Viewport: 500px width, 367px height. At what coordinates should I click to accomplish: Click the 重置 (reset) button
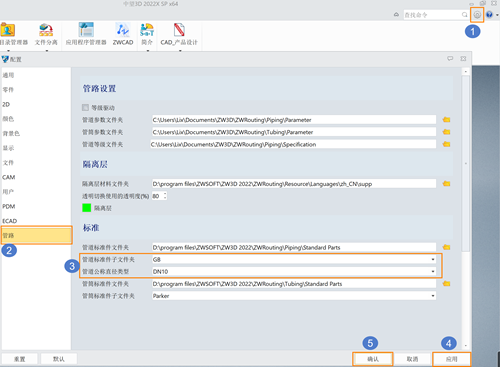pyautogui.click(x=20, y=359)
